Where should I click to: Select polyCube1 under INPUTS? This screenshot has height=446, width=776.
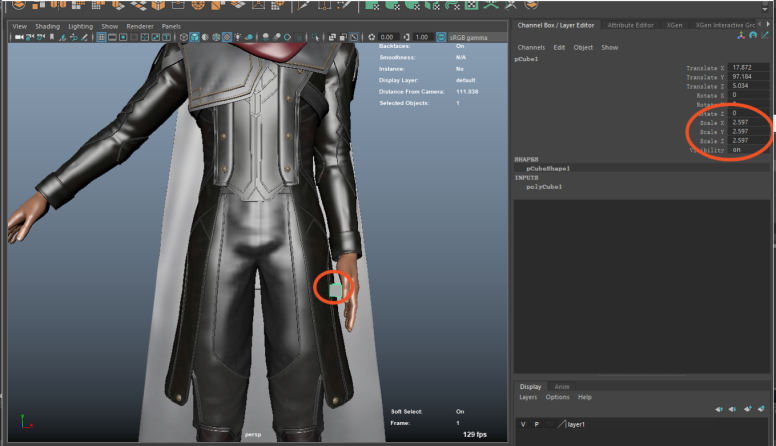click(544, 187)
